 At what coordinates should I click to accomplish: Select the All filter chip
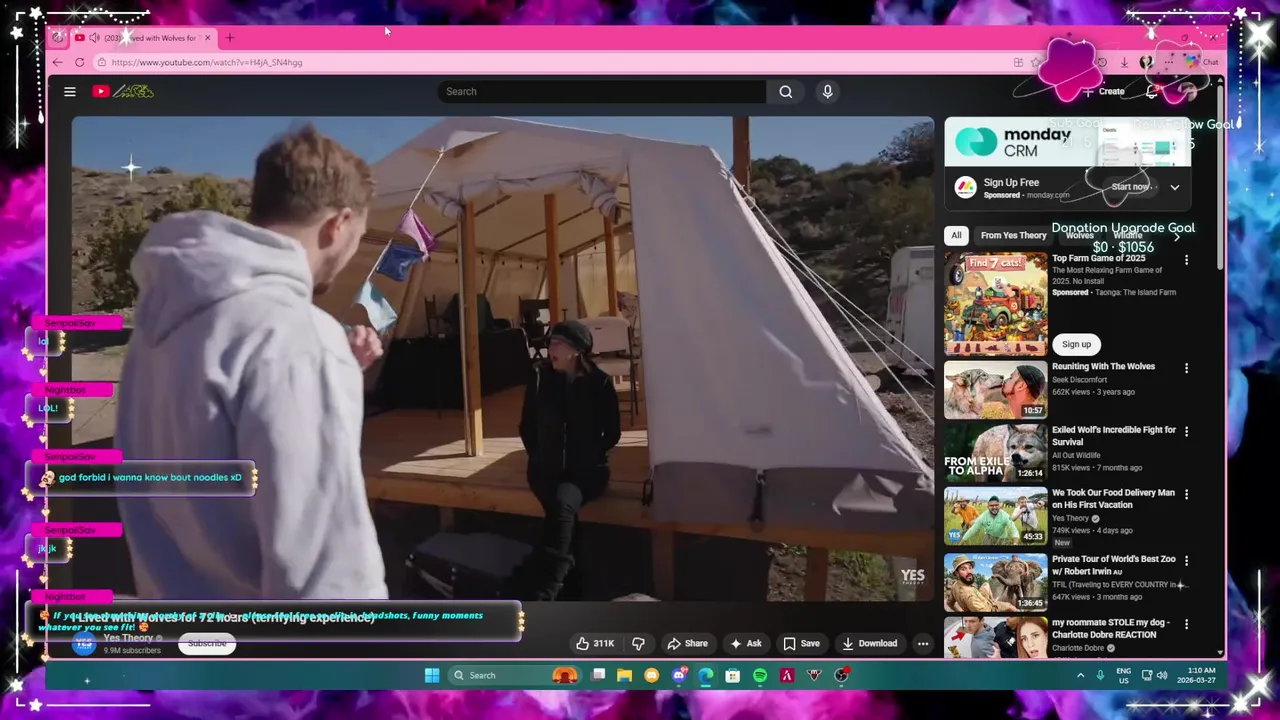tap(956, 236)
